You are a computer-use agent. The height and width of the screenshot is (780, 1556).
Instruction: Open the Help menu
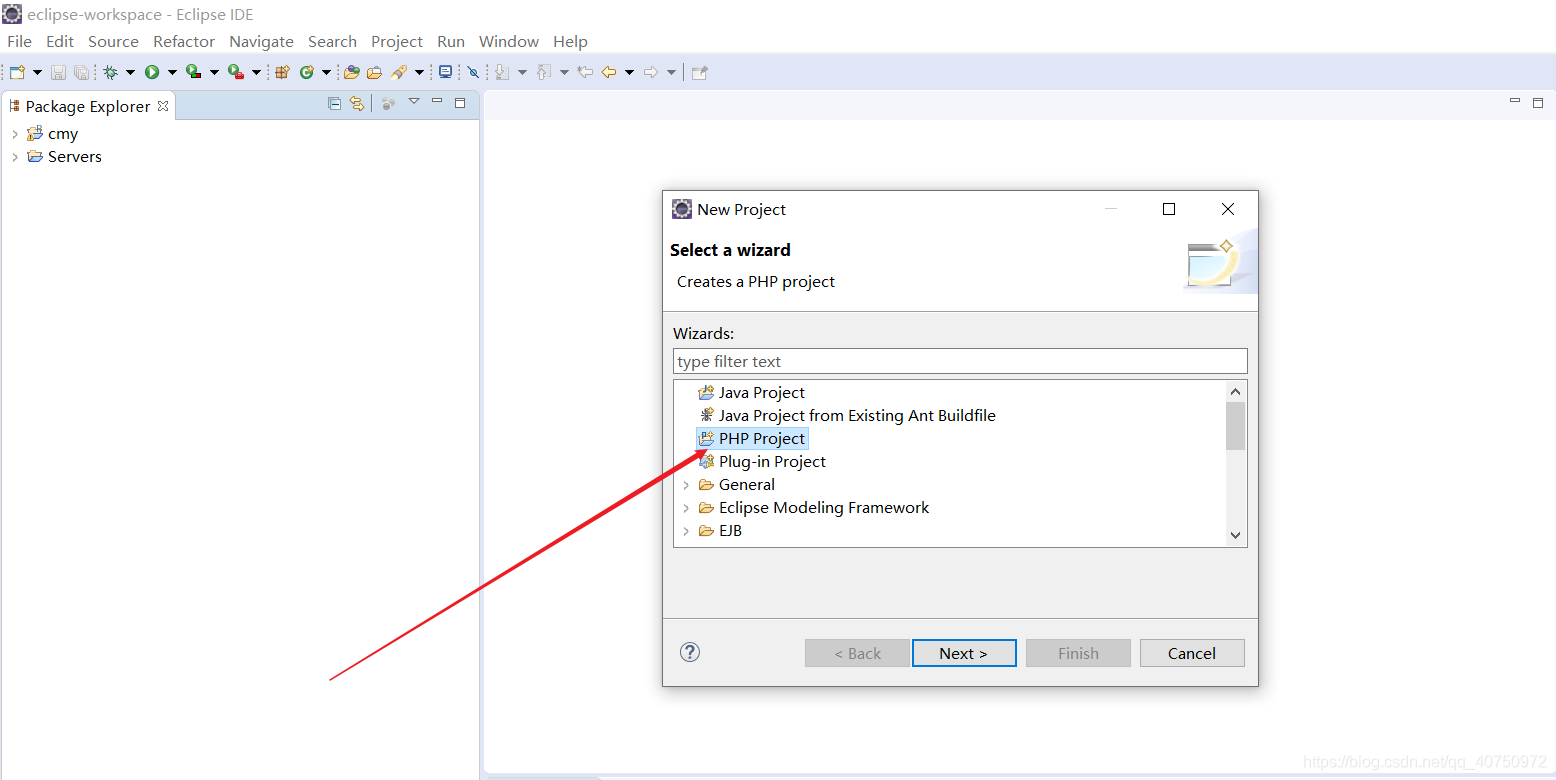tap(570, 41)
